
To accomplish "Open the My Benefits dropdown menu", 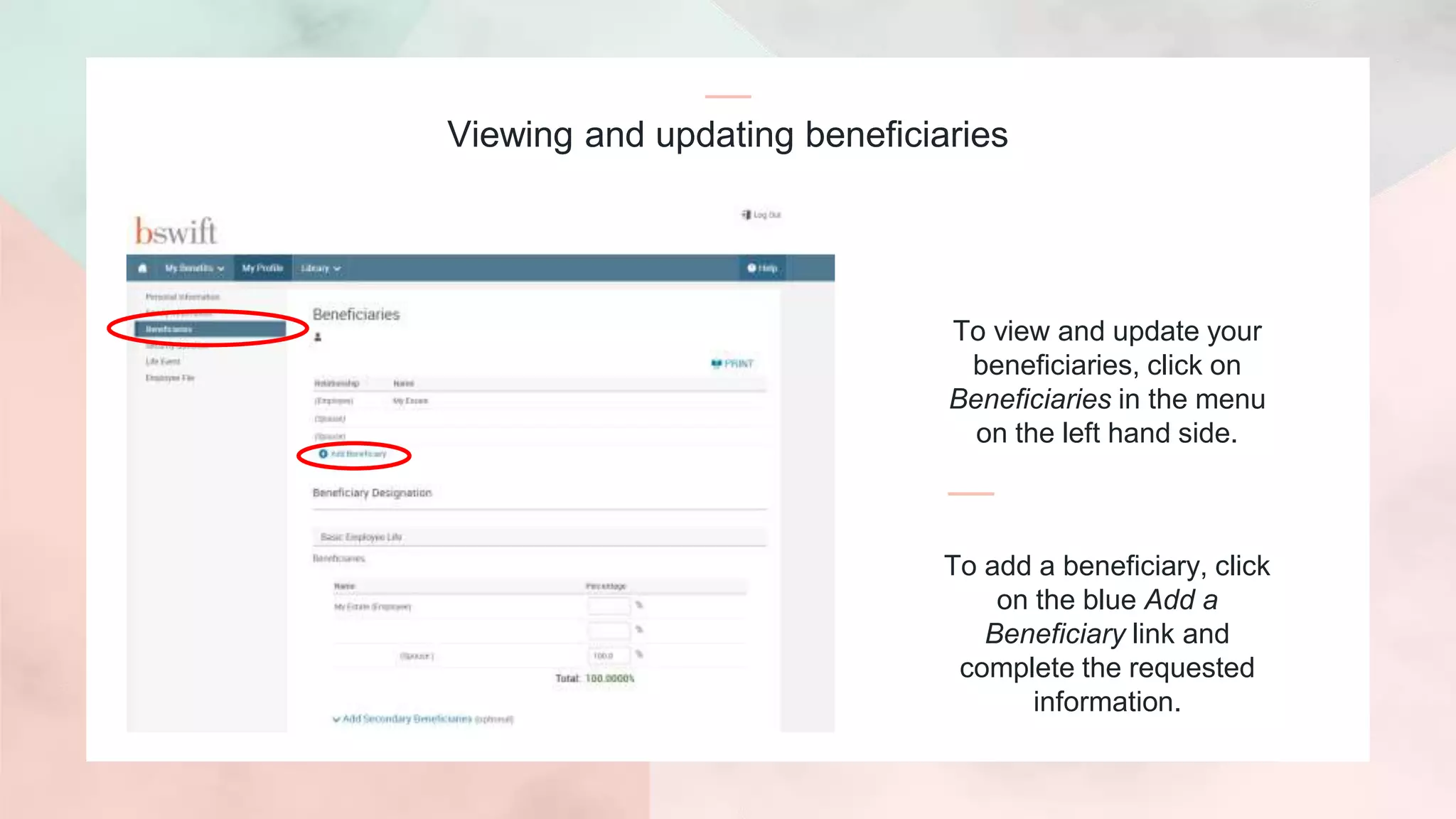I will pos(194,268).
